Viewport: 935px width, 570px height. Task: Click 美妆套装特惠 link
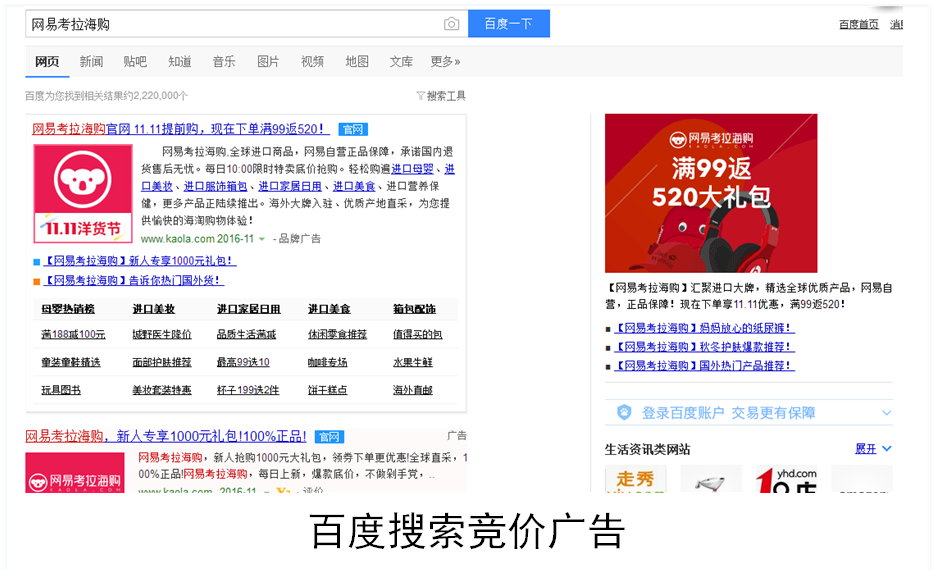coord(162,391)
